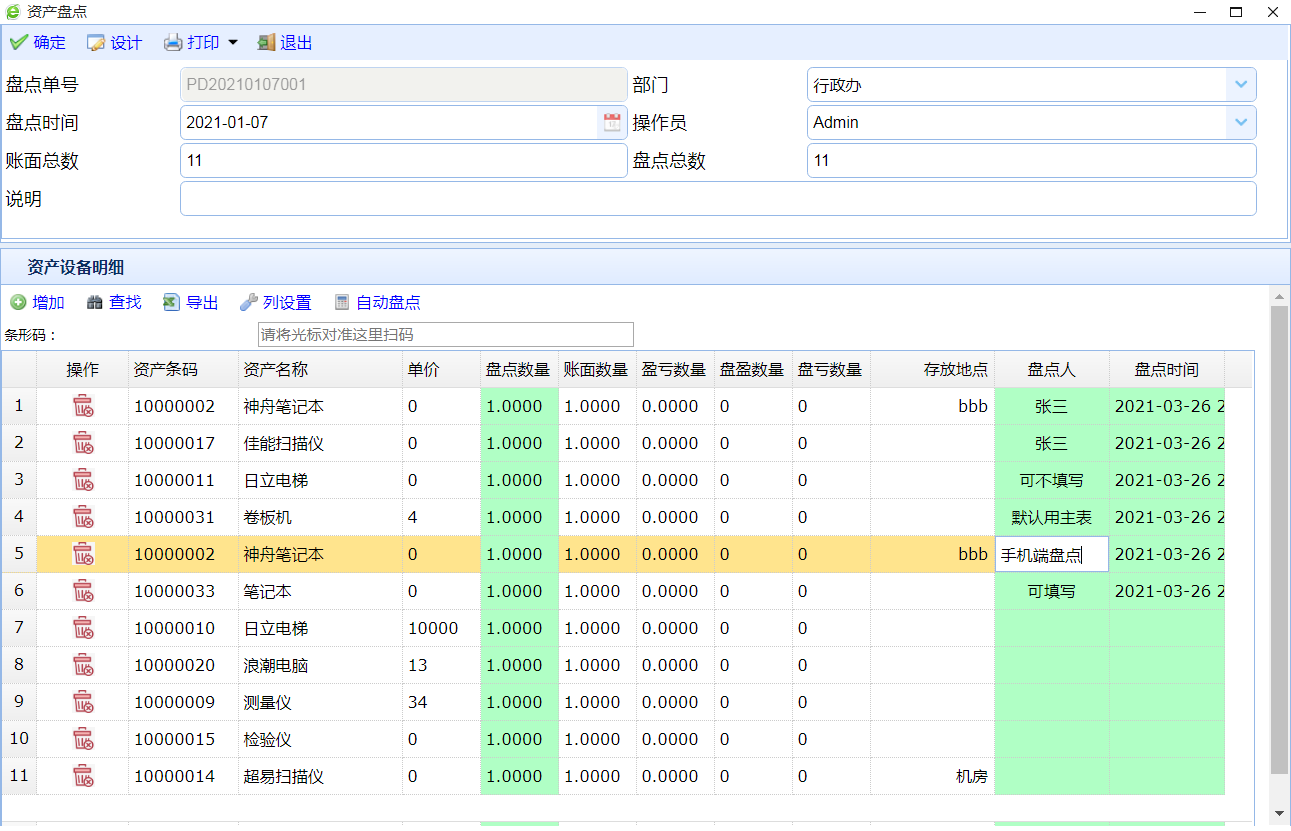Image resolution: width=1291 pixels, height=831 pixels.
Task: Open 列设置 column settings
Action: (276, 303)
